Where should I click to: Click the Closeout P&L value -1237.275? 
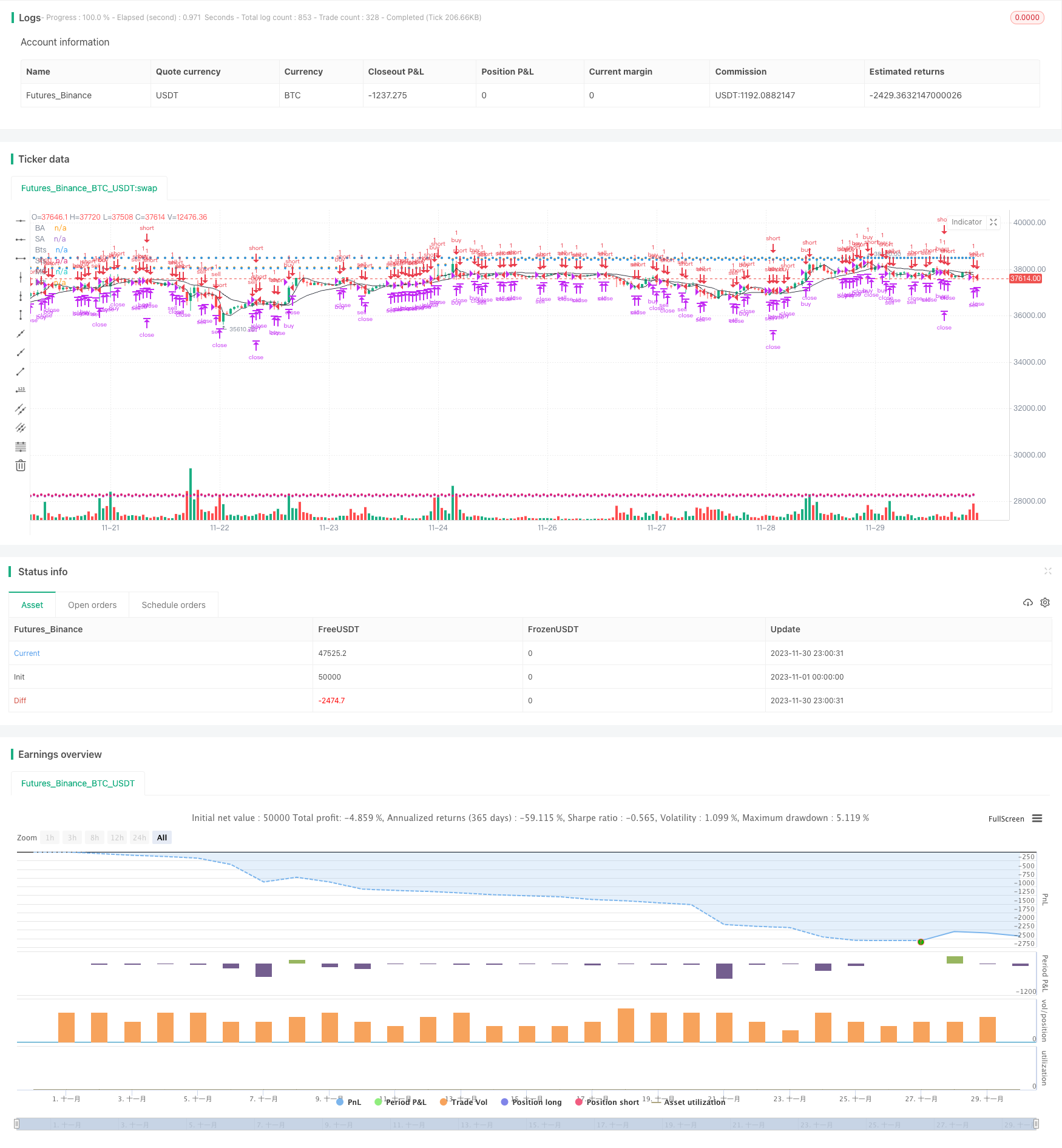[387, 95]
